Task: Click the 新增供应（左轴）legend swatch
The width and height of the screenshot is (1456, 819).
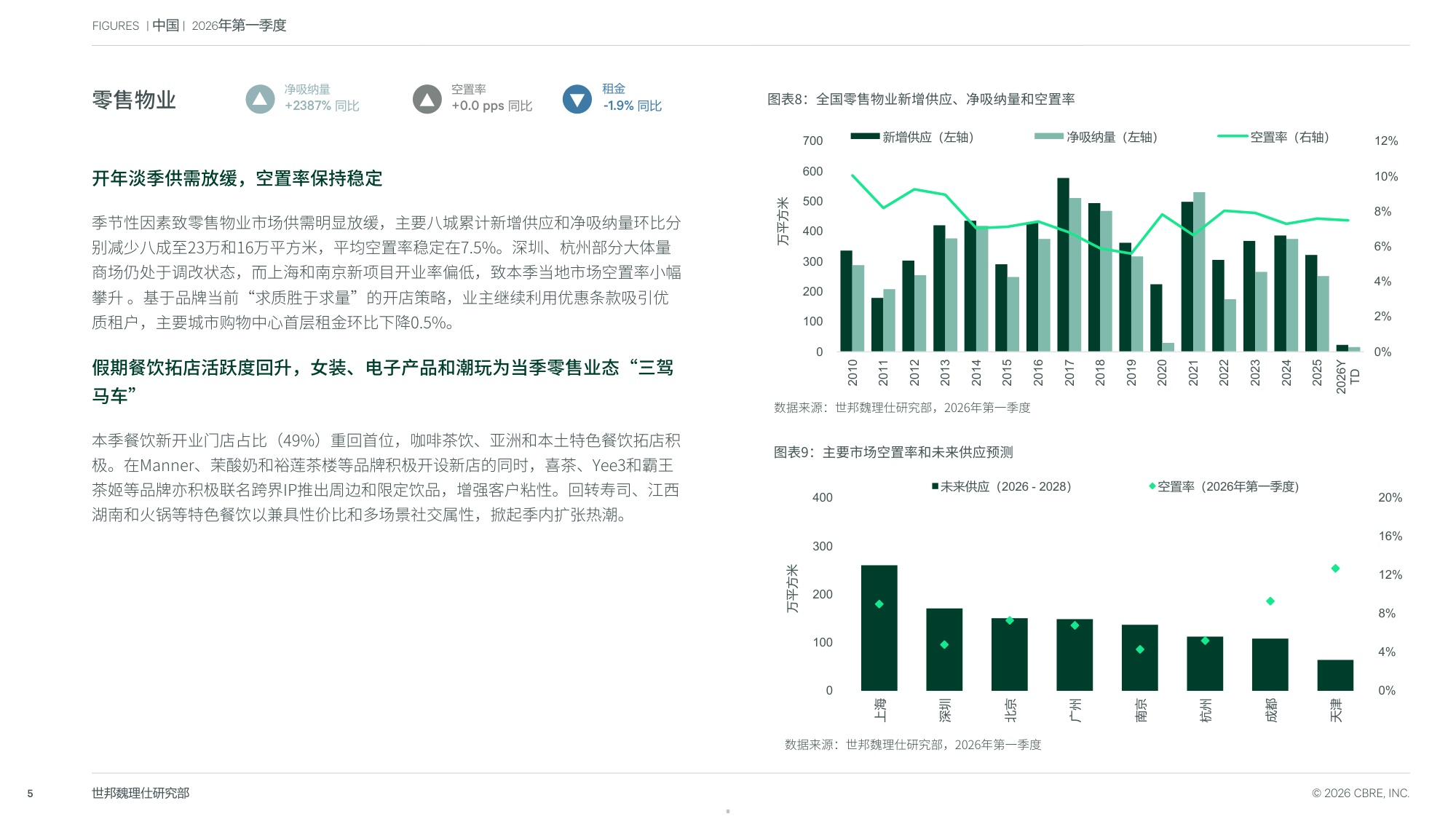Action: (865, 136)
